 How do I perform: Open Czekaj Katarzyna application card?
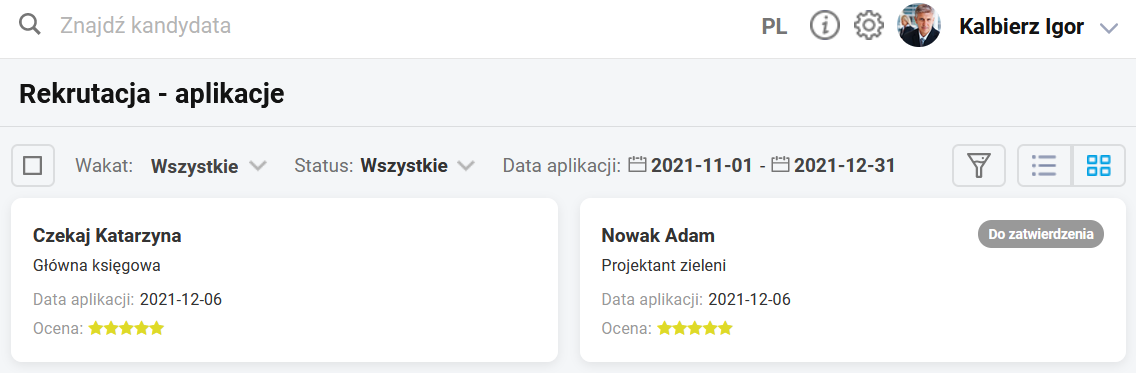pos(285,280)
